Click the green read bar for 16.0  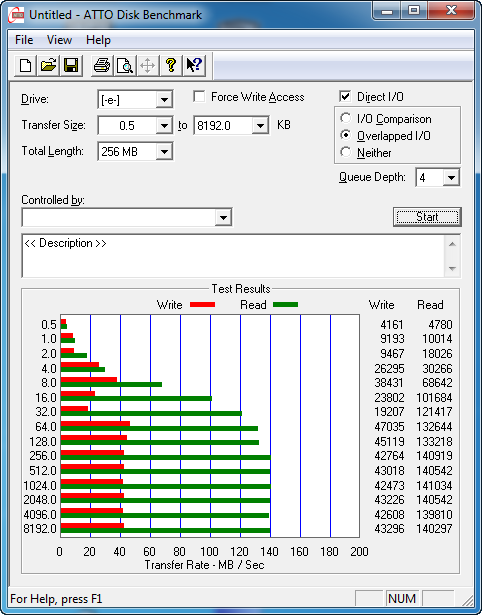pyautogui.click(x=136, y=398)
